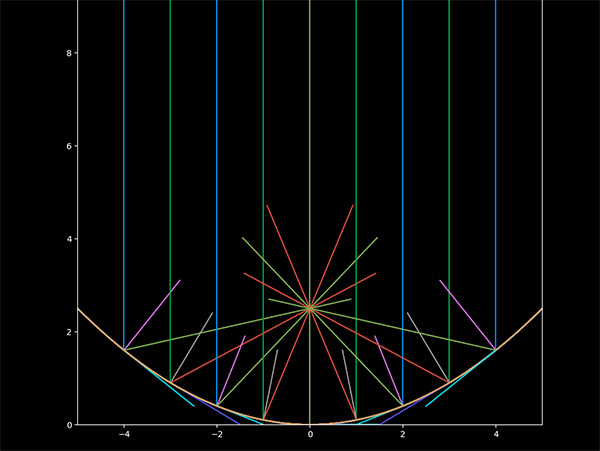
Task: Click the 6 tick label on y-axis
Action: (x=69, y=146)
